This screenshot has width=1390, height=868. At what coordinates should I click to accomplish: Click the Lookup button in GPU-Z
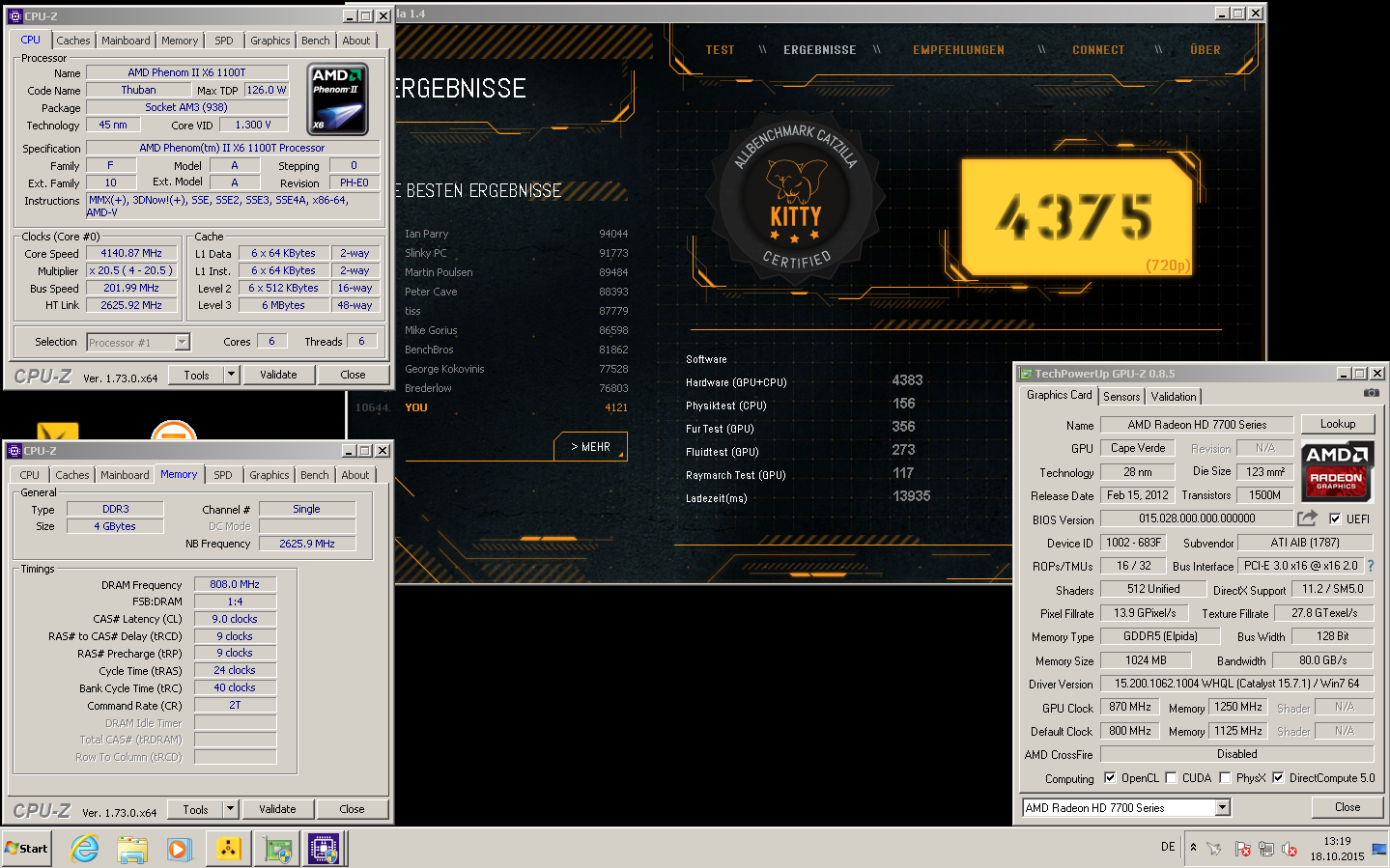tap(1338, 424)
